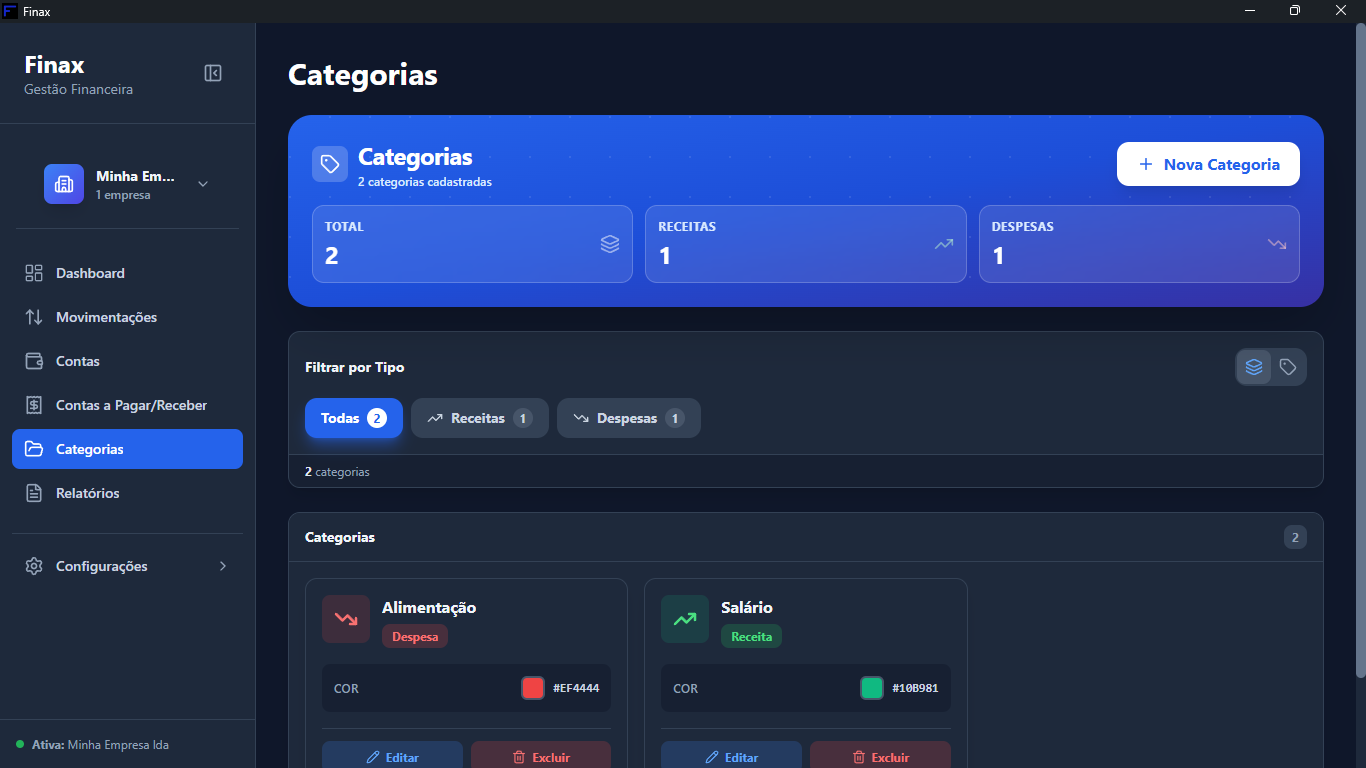Click the DESPESAS stat card
Viewport: 1366px width, 768px height.
pyautogui.click(x=1139, y=244)
